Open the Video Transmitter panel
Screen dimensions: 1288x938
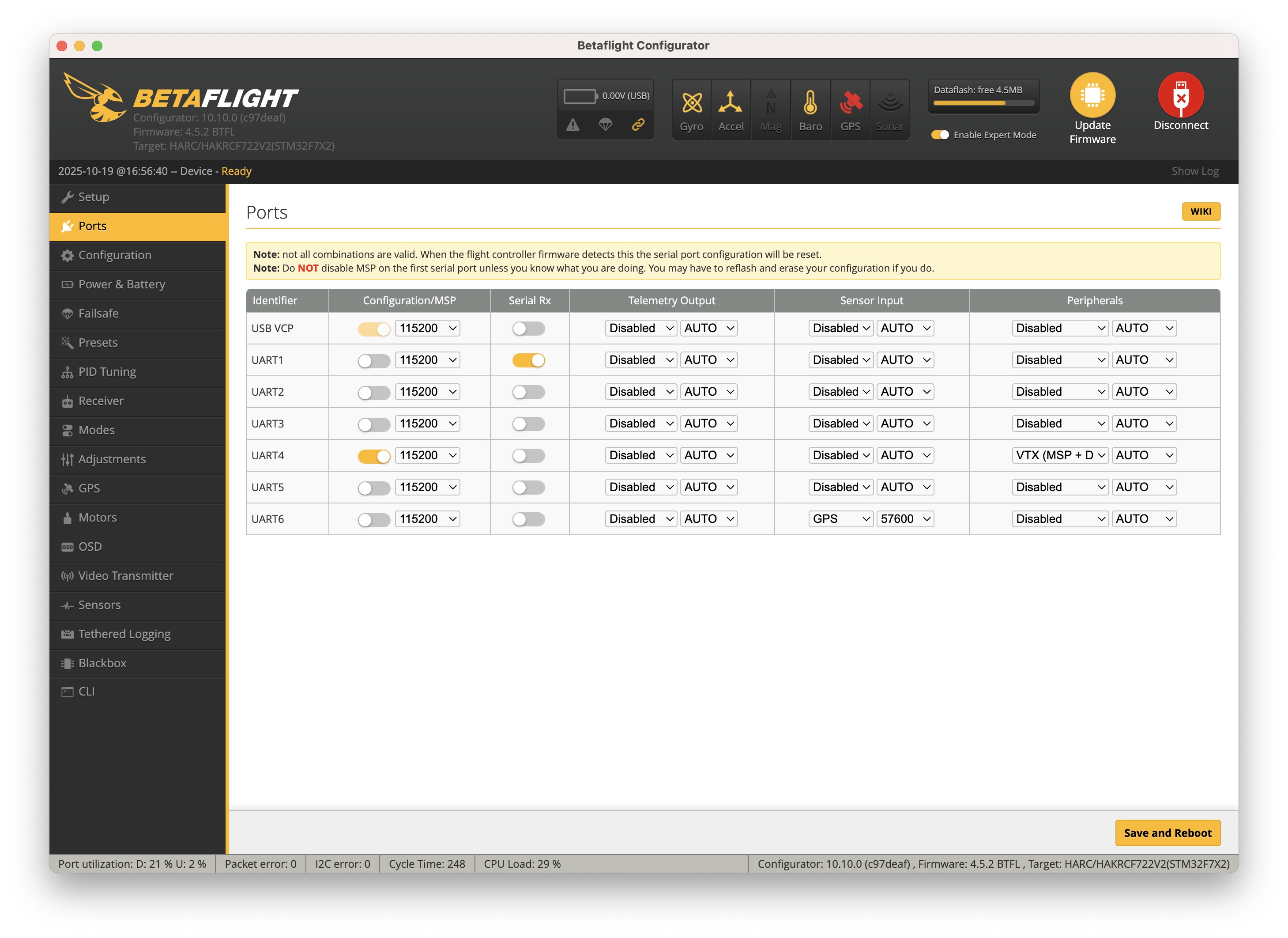point(125,575)
